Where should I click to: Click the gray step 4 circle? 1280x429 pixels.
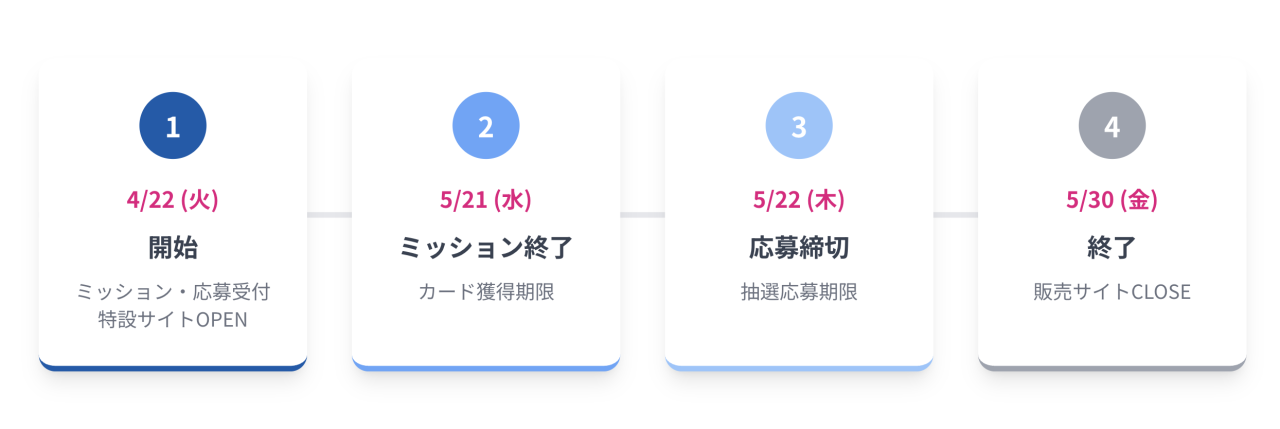pos(1112,126)
